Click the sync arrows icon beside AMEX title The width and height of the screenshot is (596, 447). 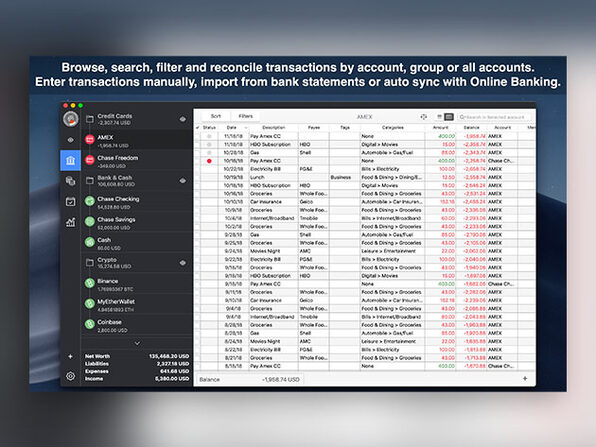click(424, 117)
